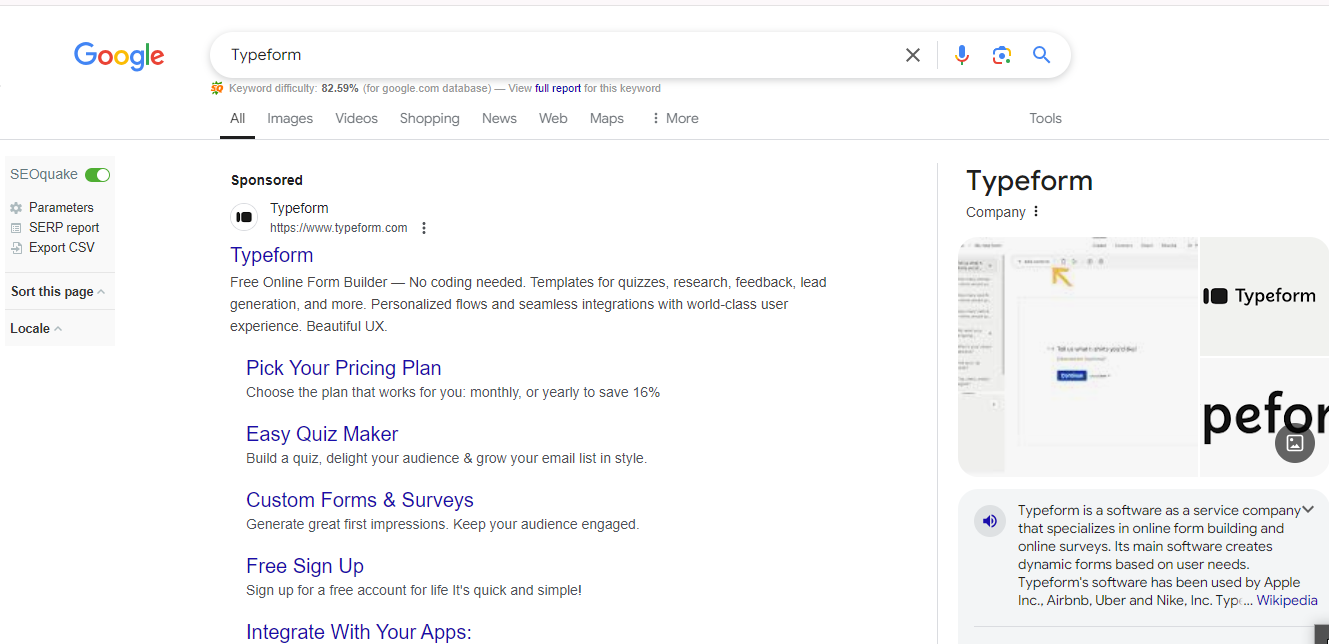Open the Typeform editor screenshot thumbnail
Screen dimensions: 1329x644
click(x=1077, y=356)
